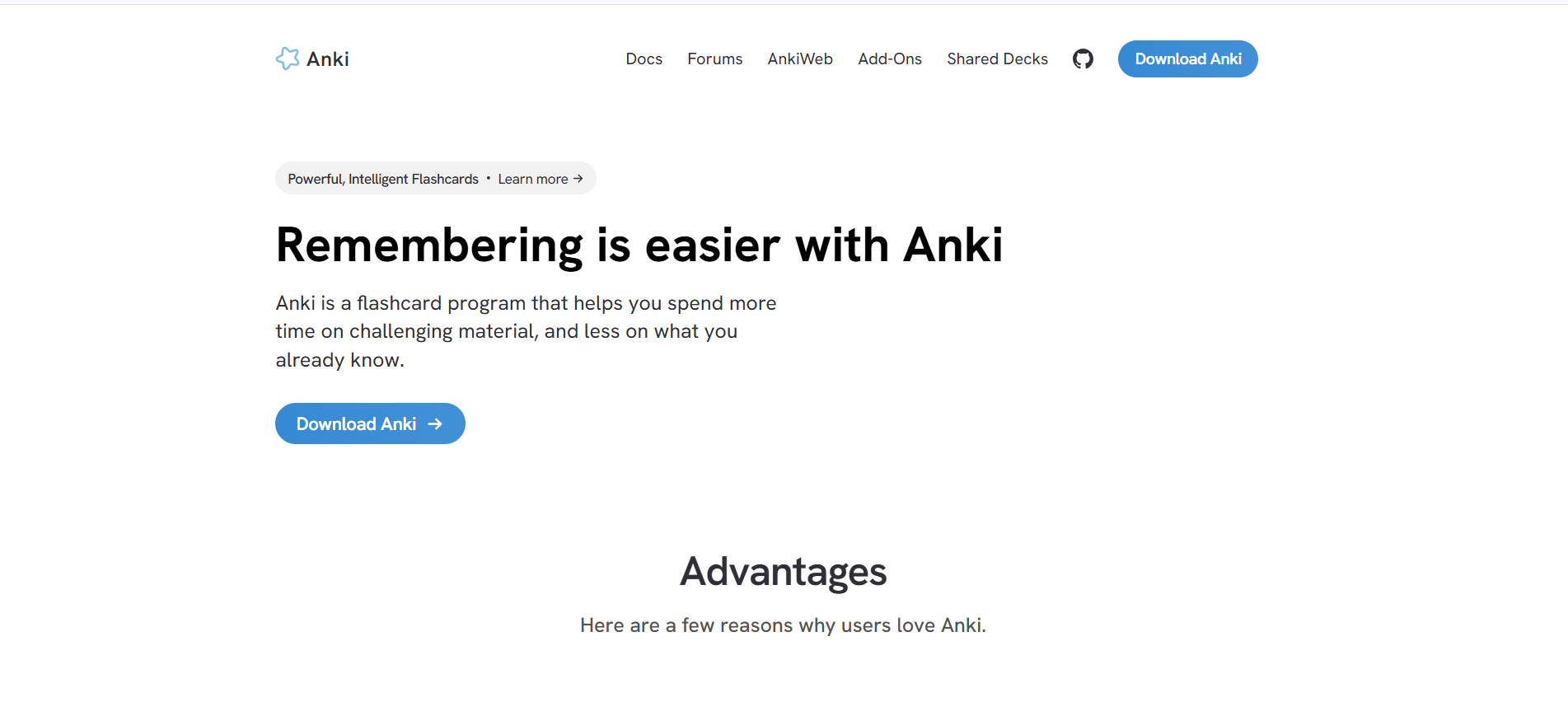Screen dimensions: 1568x716
Task: Click the arrow beside Learn more
Action: pyautogui.click(x=578, y=179)
